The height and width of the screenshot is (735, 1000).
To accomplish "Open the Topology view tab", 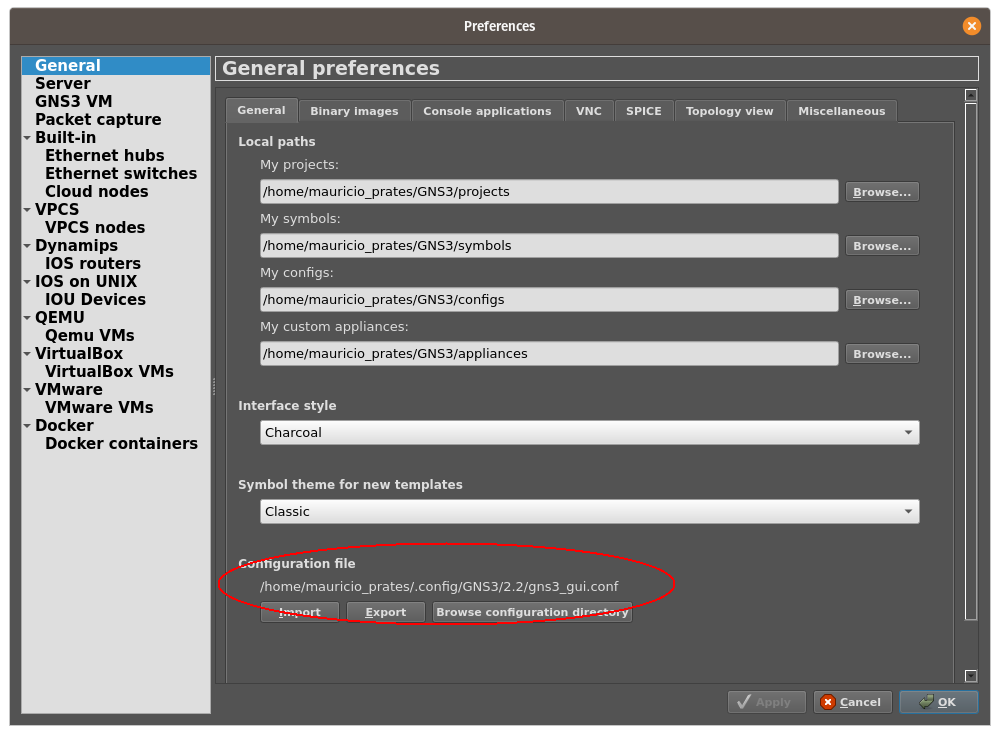I will pos(729,110).
